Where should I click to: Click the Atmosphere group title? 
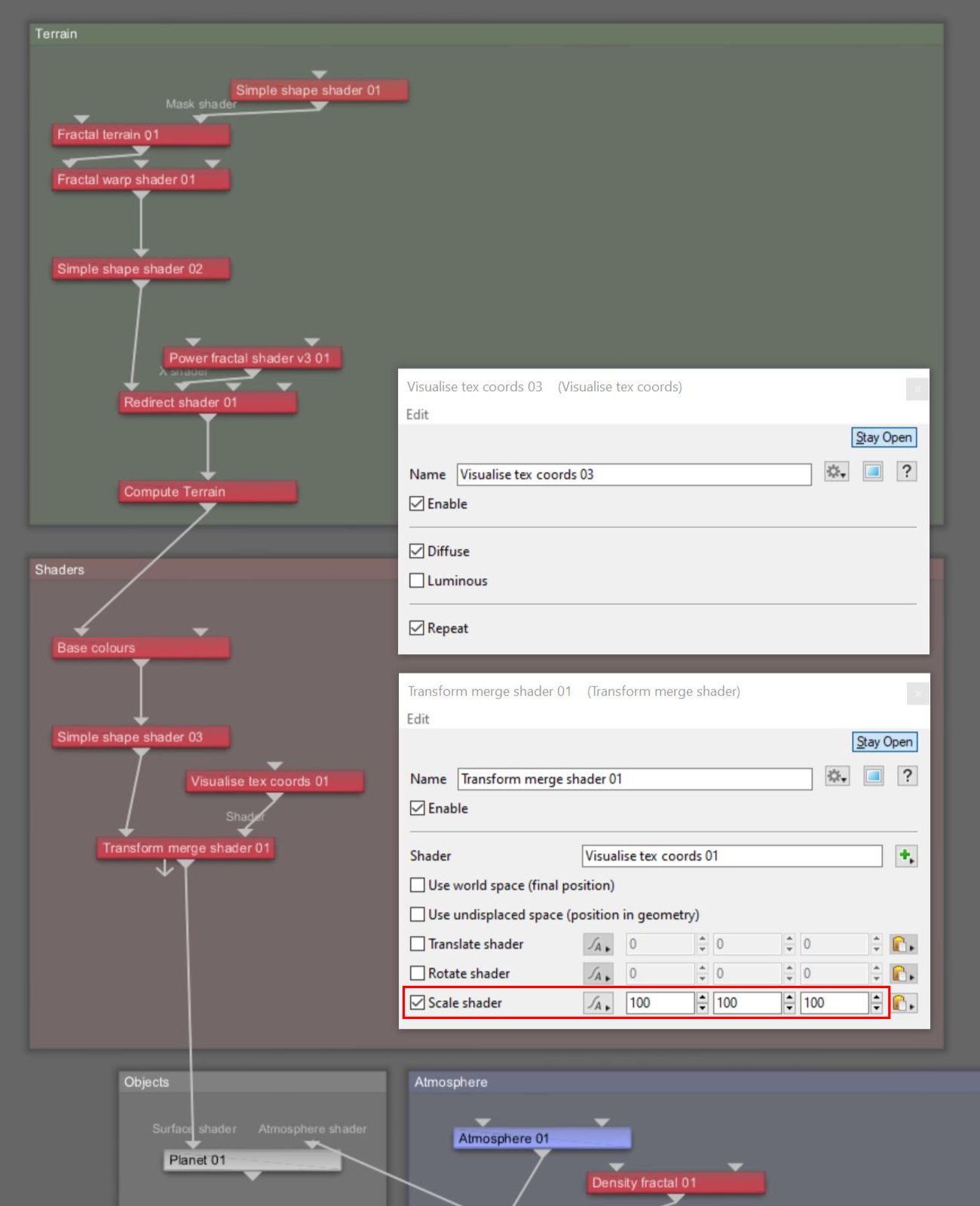pos(451,1082)
